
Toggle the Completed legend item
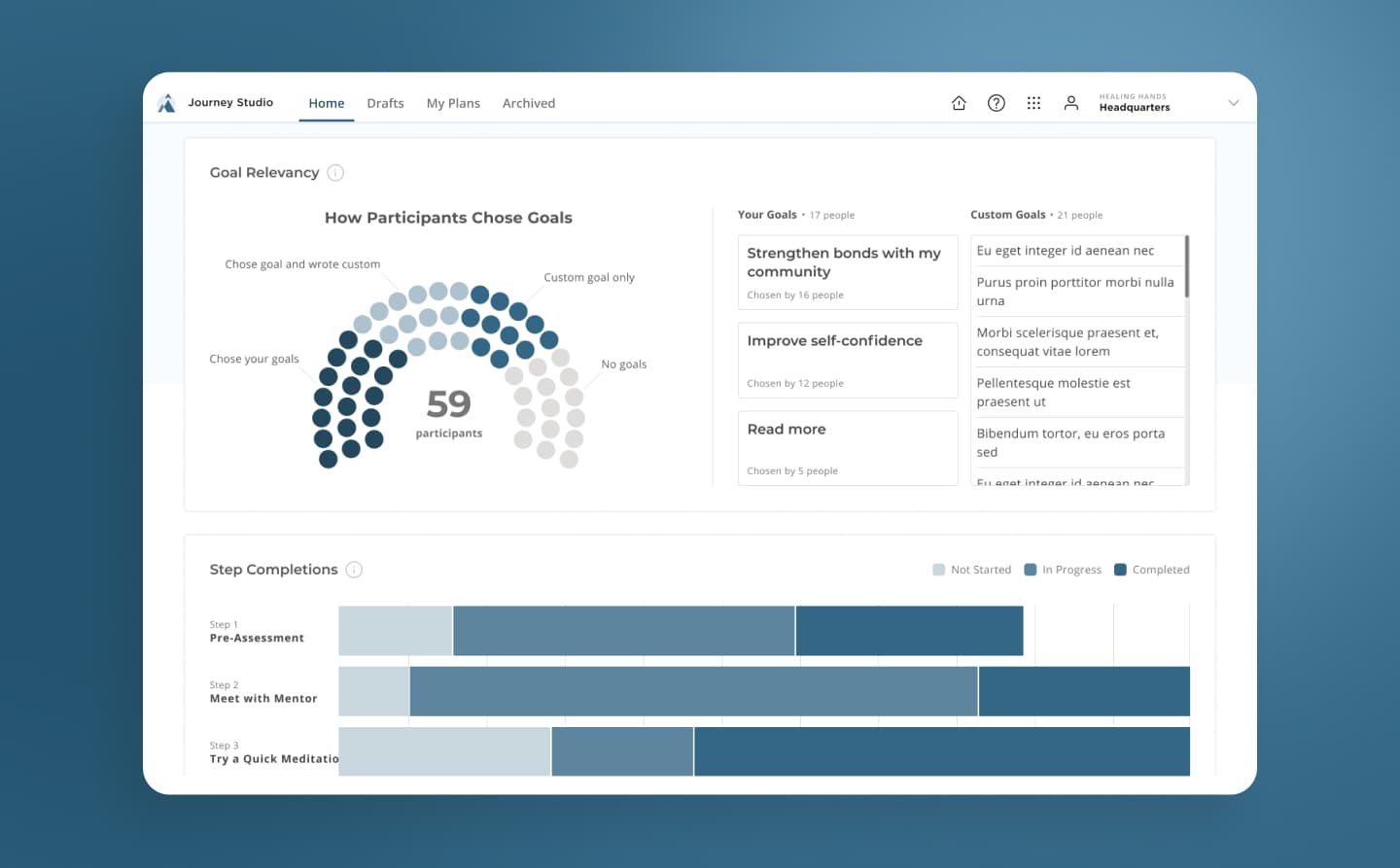pyautogui.click(x=1151, y=570)
